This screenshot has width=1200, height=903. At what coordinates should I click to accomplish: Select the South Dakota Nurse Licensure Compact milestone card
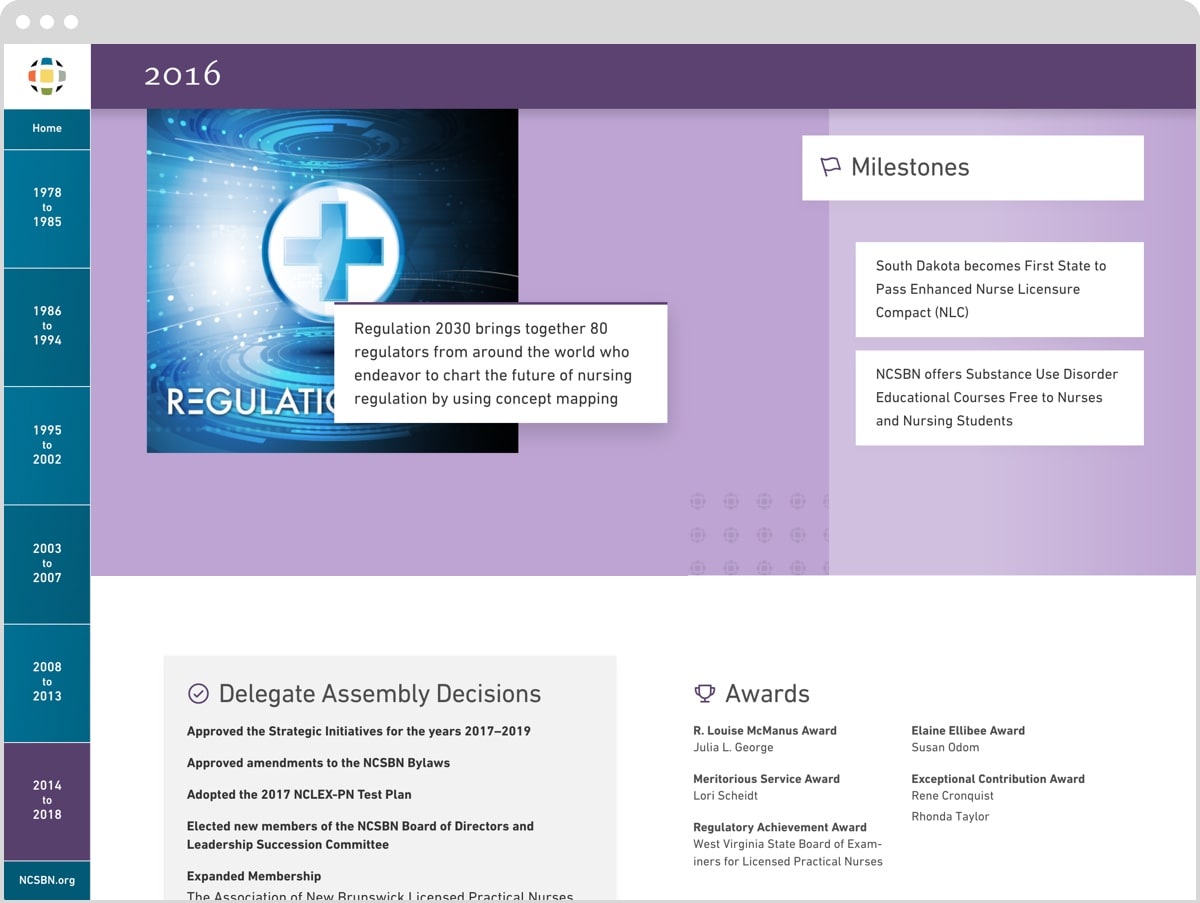click(999, 289)
